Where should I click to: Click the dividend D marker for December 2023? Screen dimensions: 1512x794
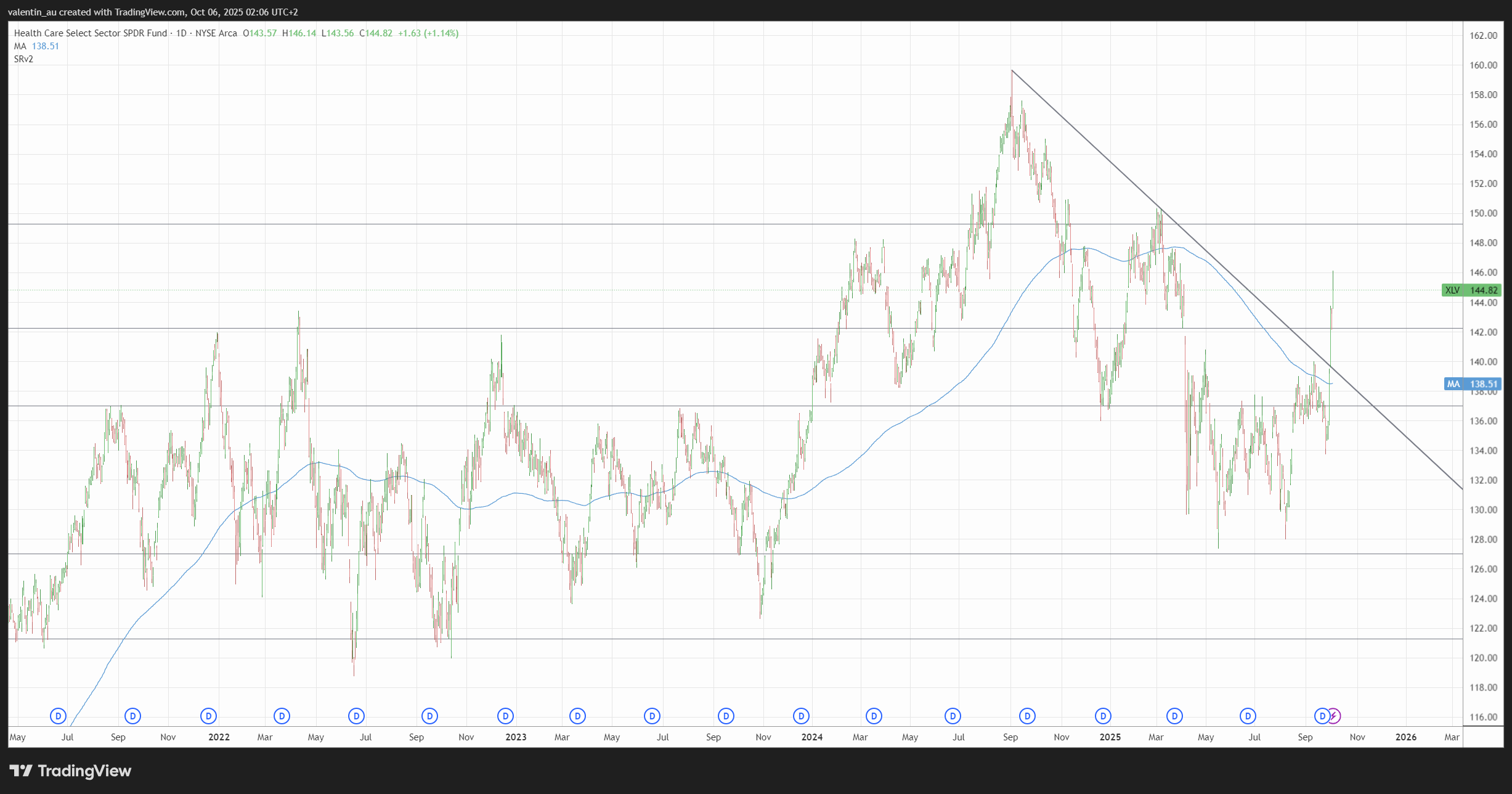[801, 716]
